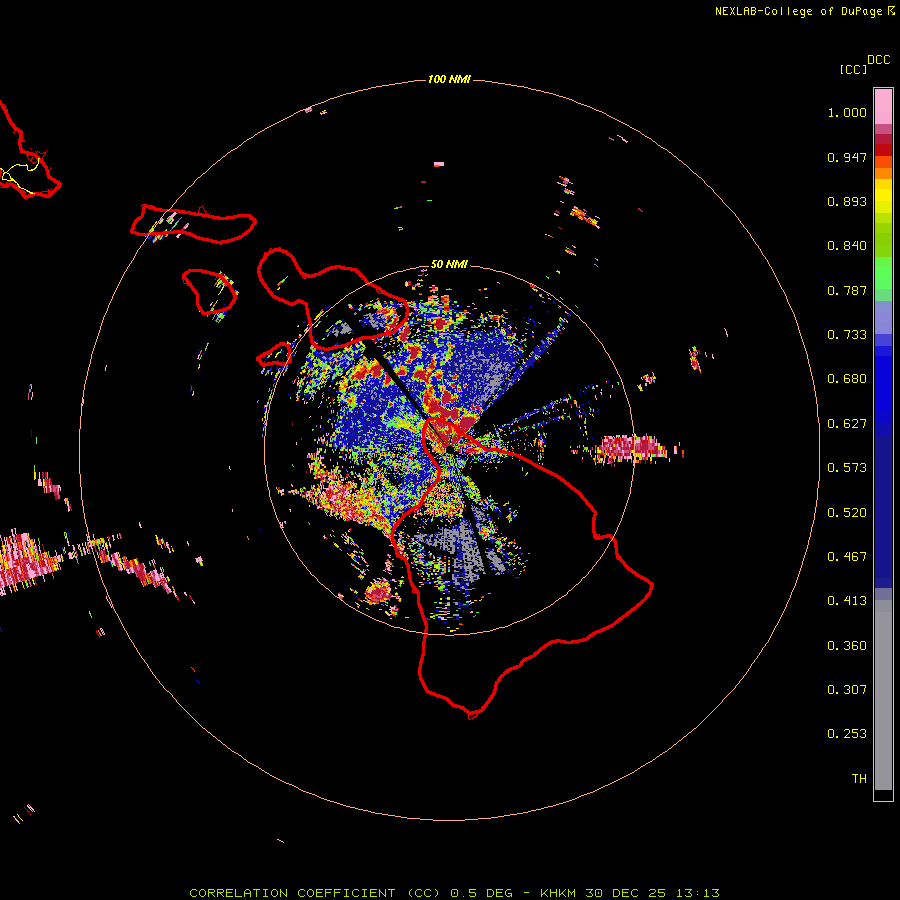Click the 0.573 scale value
Image resolution: width=900 pixels, height=900 pixels.
point(847,468)
